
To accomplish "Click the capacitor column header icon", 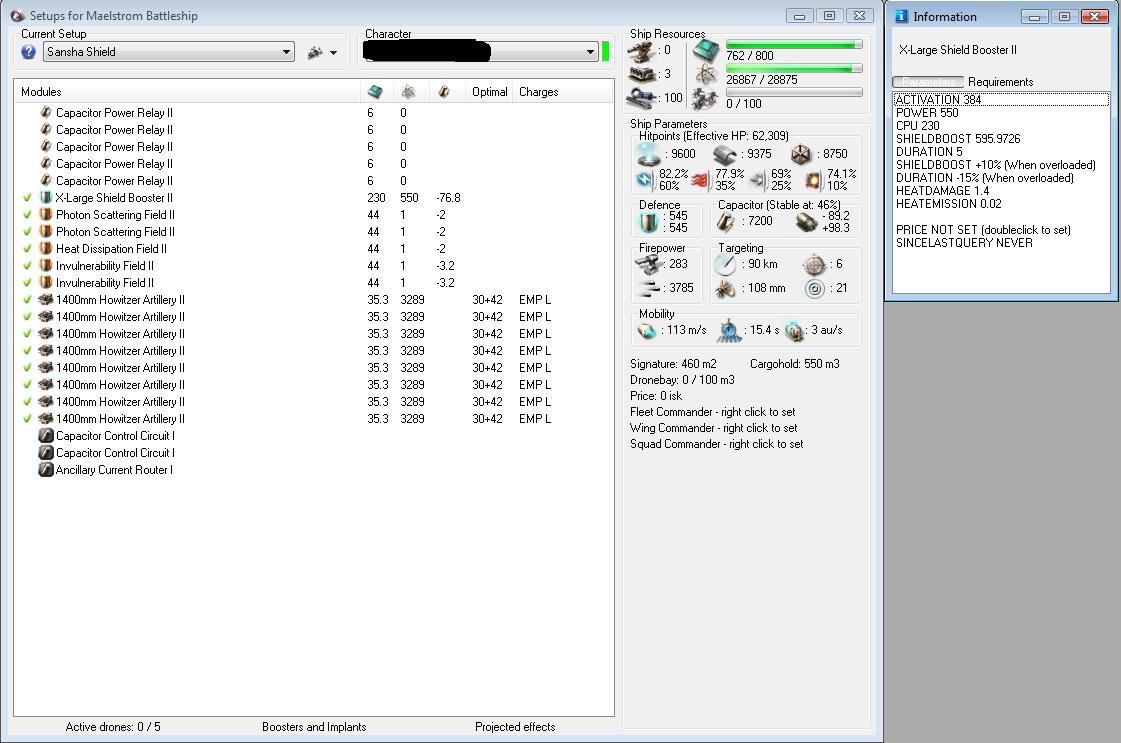I will coord(444,92).
